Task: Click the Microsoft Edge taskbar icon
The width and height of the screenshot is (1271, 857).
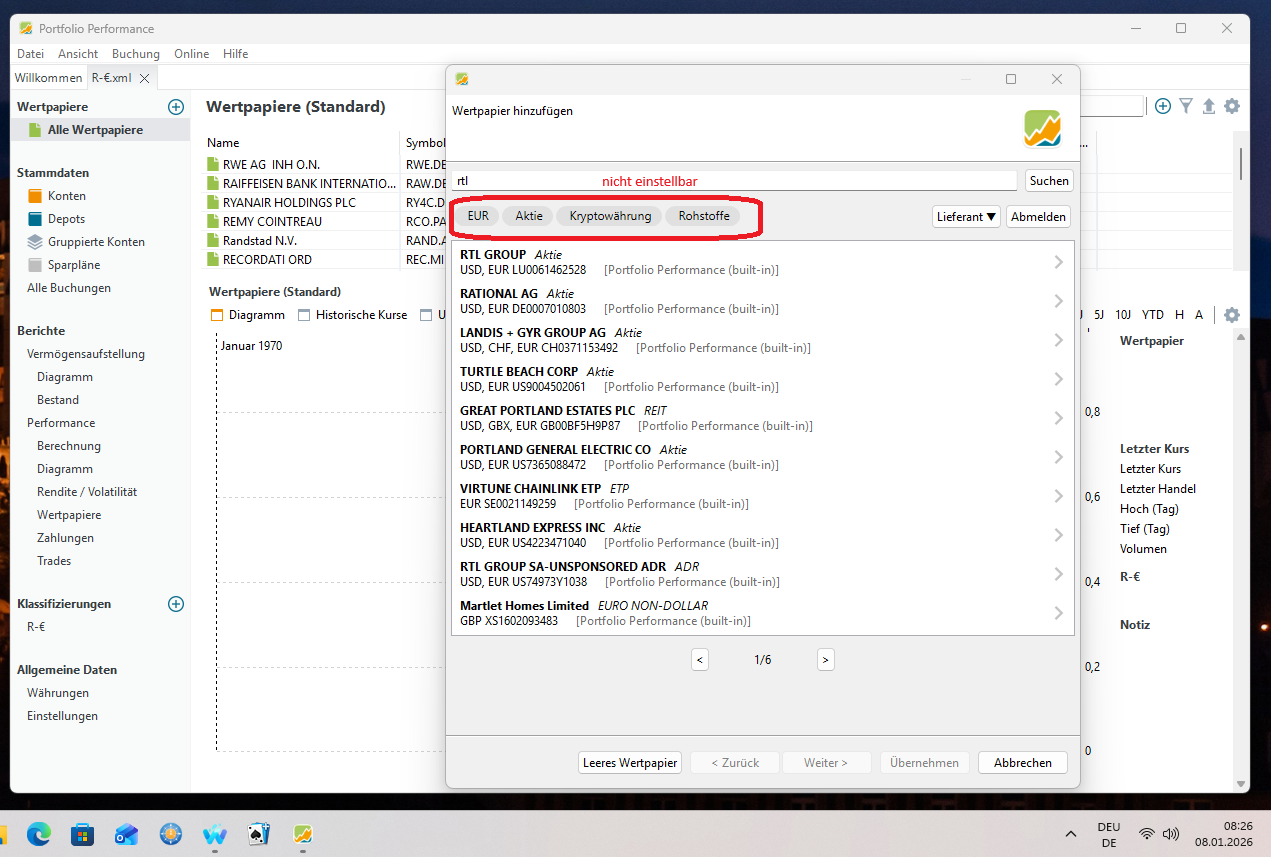Action: tap(38, 833)
